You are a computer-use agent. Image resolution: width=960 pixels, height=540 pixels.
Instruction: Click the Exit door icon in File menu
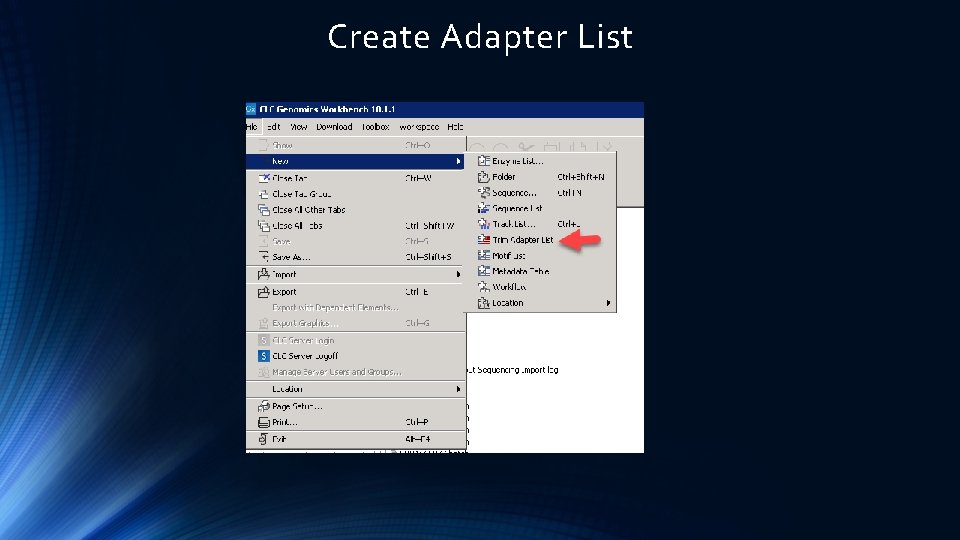[x=264, y=438]
